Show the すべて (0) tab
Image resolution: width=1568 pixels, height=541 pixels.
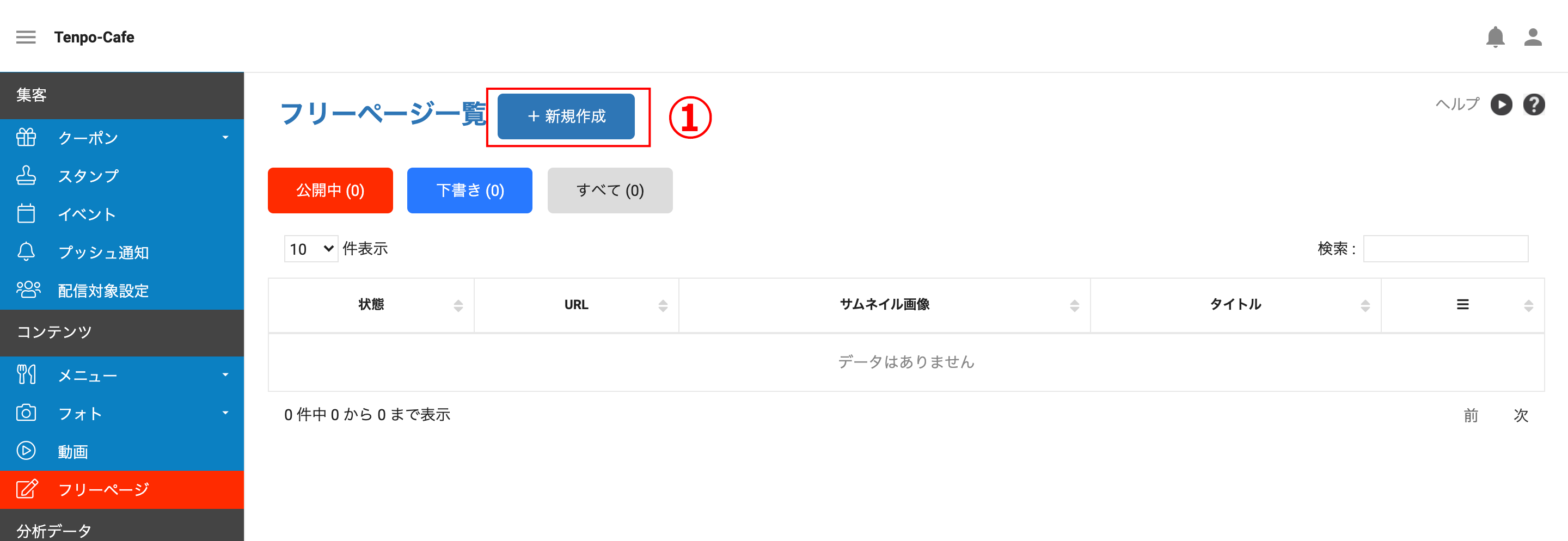[610, 190]
